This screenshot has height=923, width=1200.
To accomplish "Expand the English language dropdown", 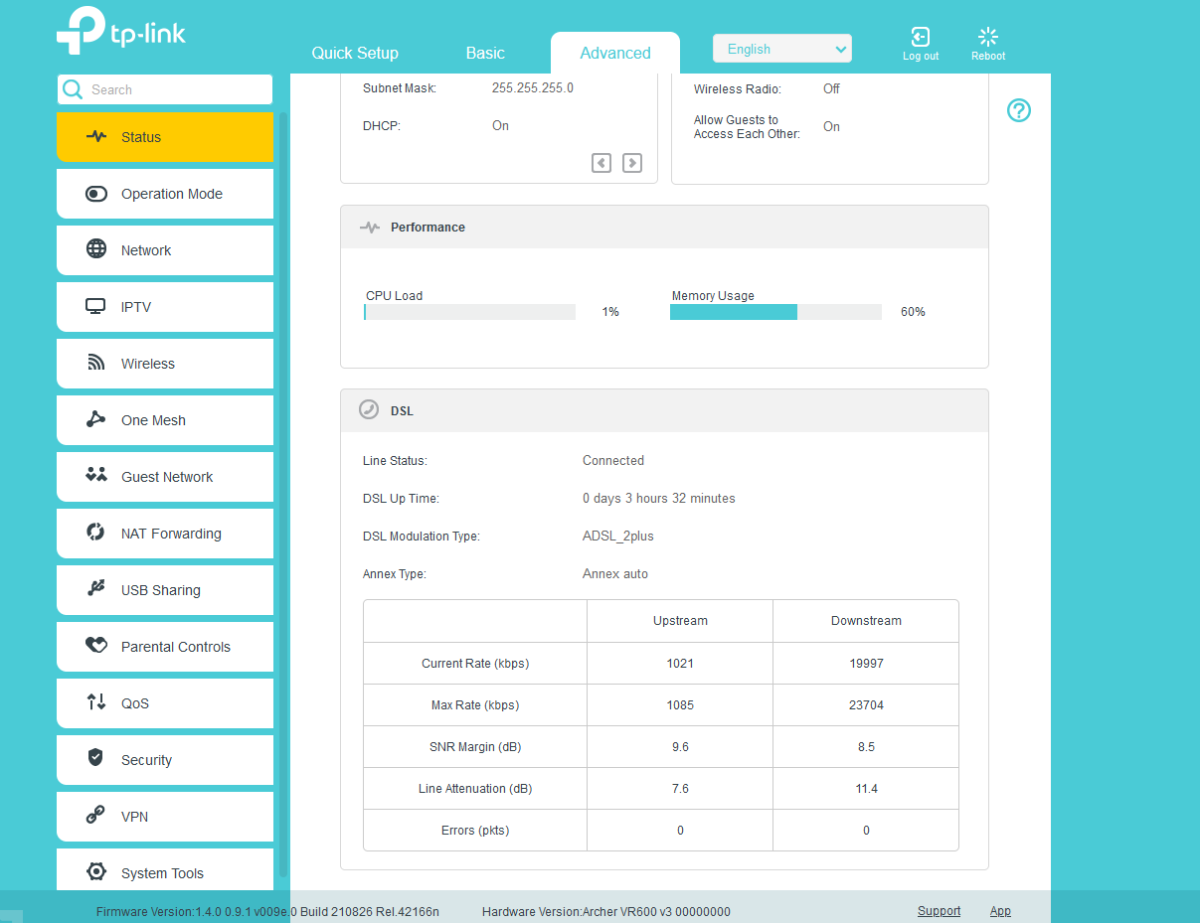I will [x=781, y=49].
